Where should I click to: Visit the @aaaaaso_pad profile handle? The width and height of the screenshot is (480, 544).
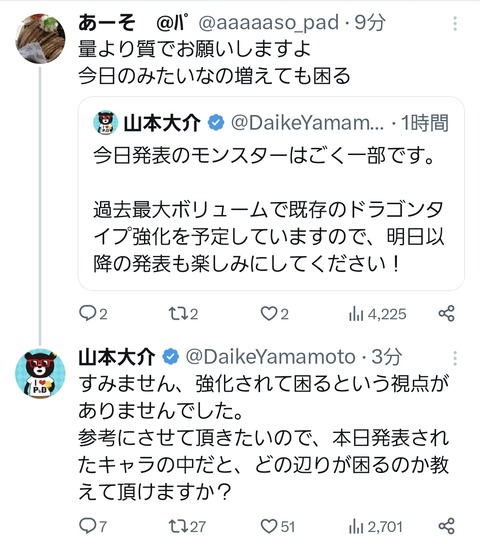coord(268,23)
